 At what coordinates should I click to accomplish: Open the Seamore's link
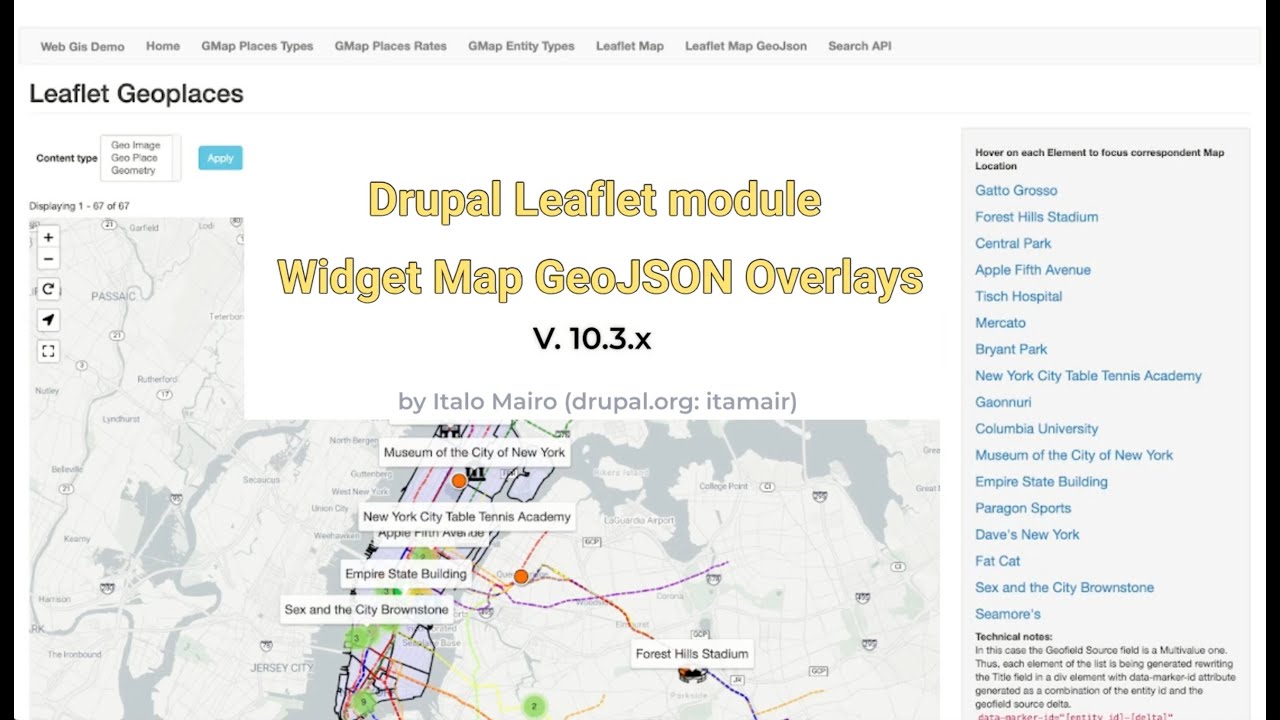tap(1008, 614)
